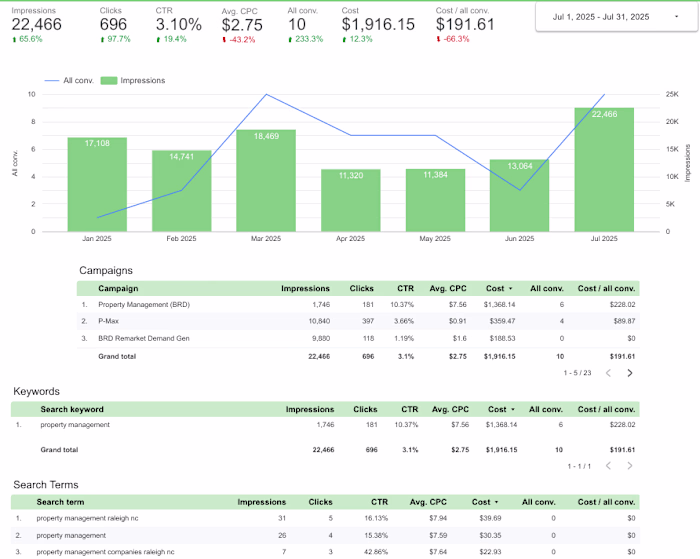Open the Jul 1 - Jul 31 date range dropdown
700x559 pixels.
point(616,17)
